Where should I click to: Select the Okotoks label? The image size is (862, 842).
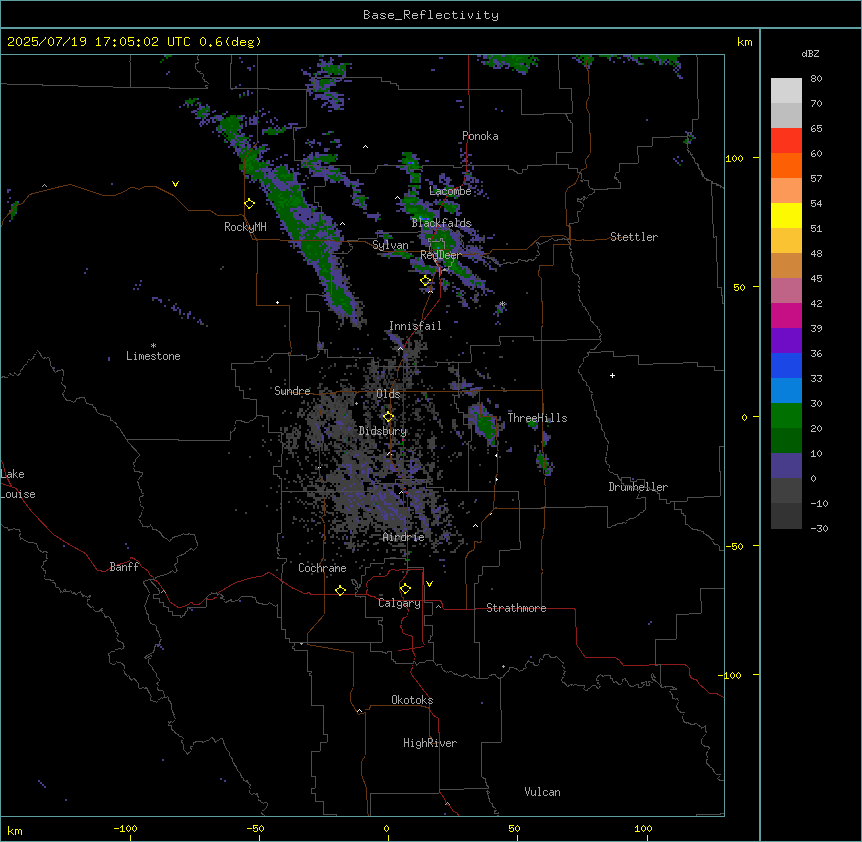pyautogui.click(x=412, y=700)
